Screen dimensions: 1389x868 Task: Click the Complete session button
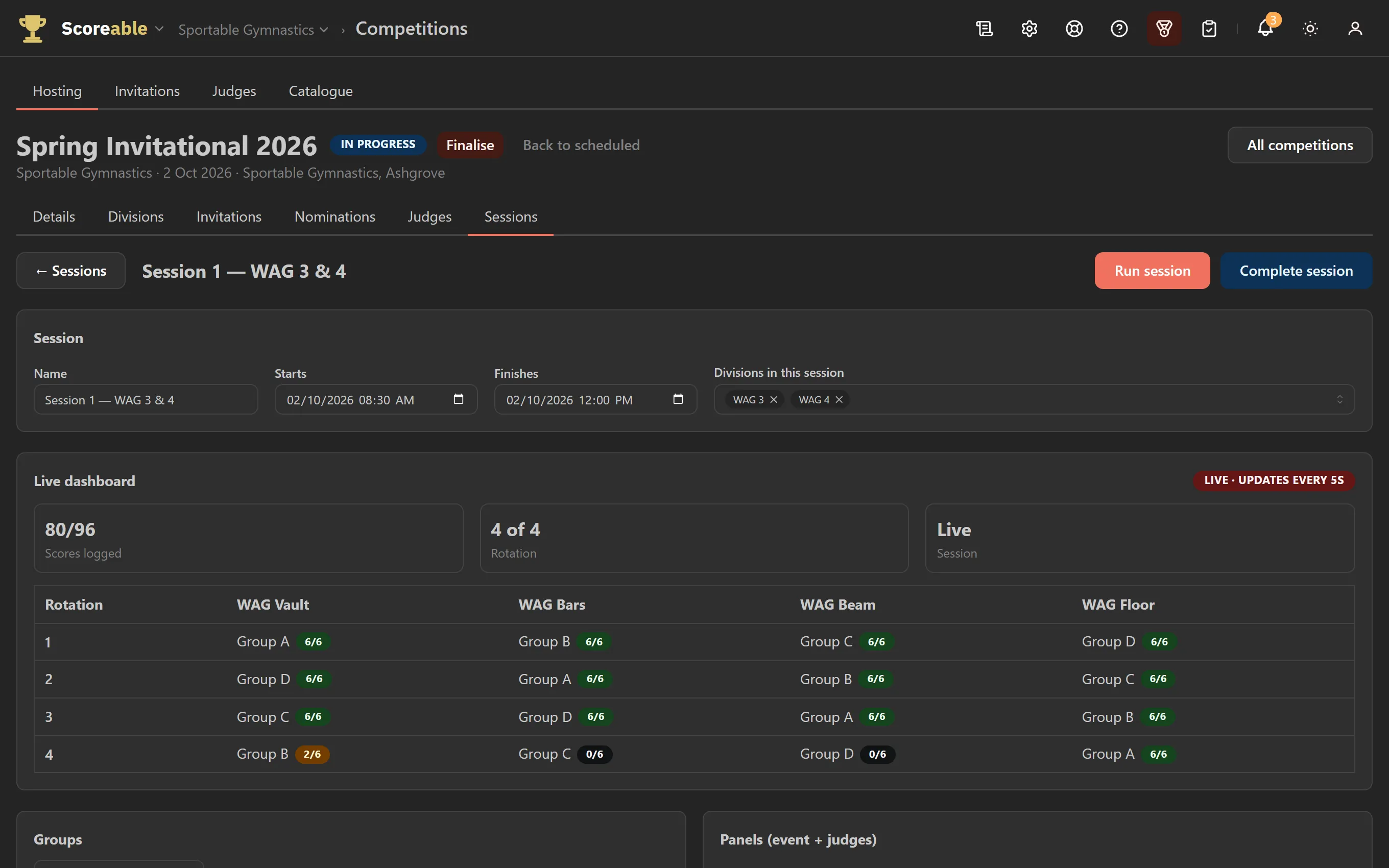tap(1296, 271)
